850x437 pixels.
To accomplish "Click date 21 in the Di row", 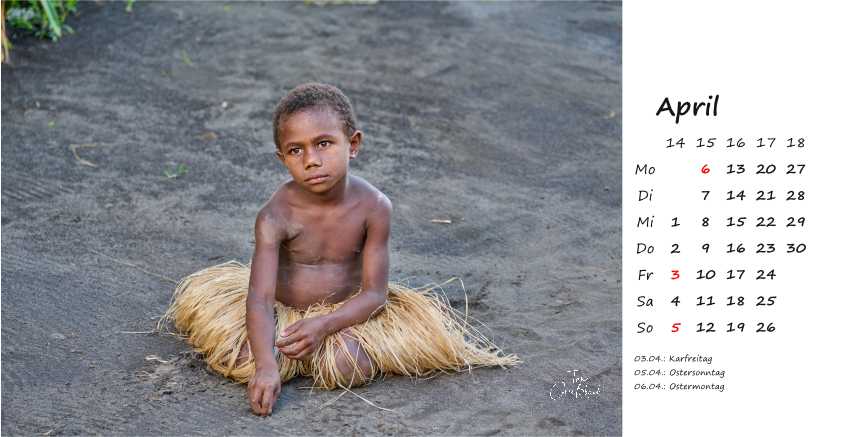I will 765,196.
